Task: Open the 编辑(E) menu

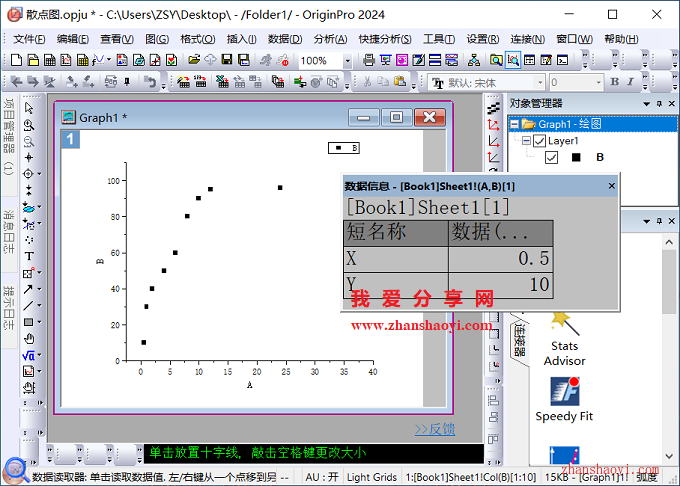Action: (x=73, y=39)
